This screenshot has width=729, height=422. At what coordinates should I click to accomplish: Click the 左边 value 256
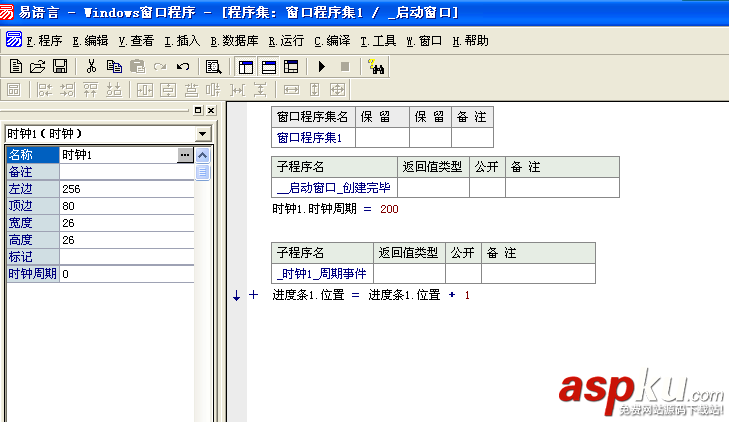126,189
